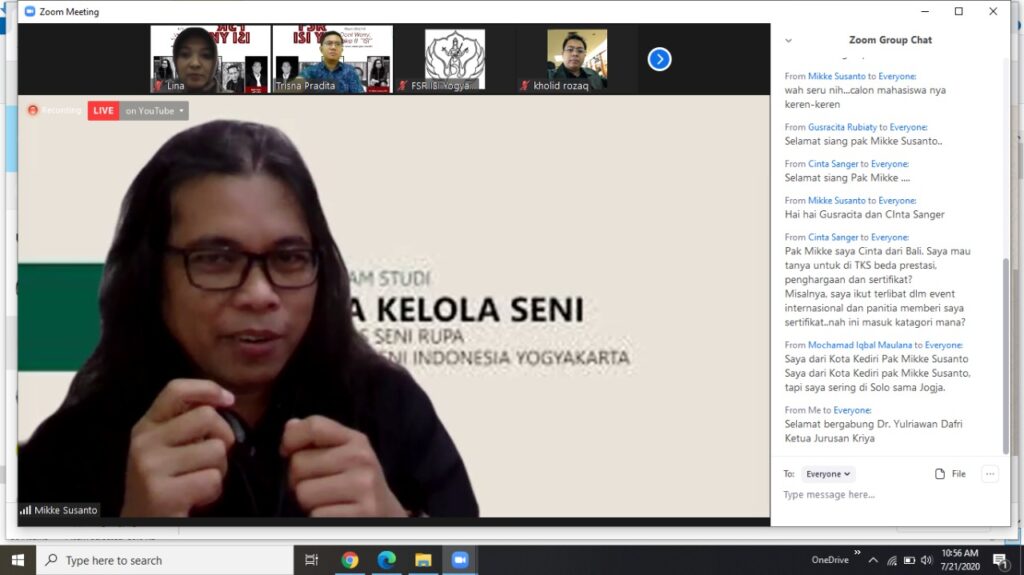Select Lina's video thumbnail
The width and height of the screenshot is (1024, 575).
[210, 59]
